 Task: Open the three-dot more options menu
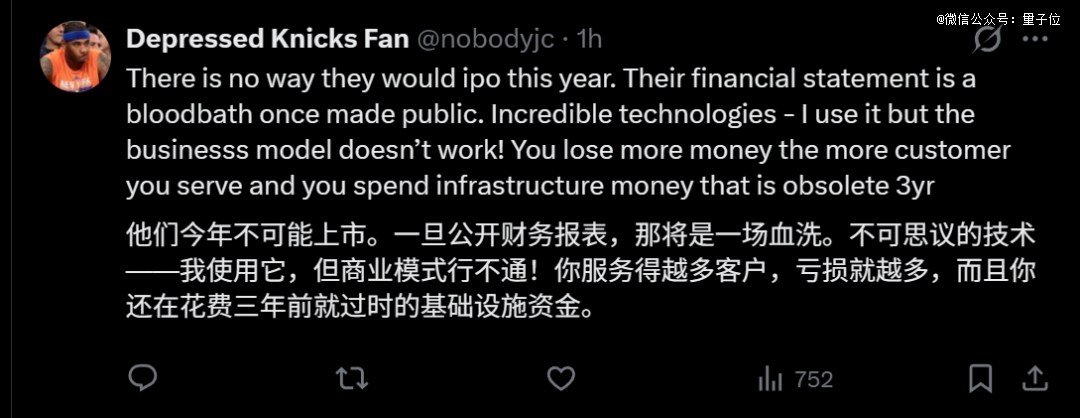(1036, 40)
